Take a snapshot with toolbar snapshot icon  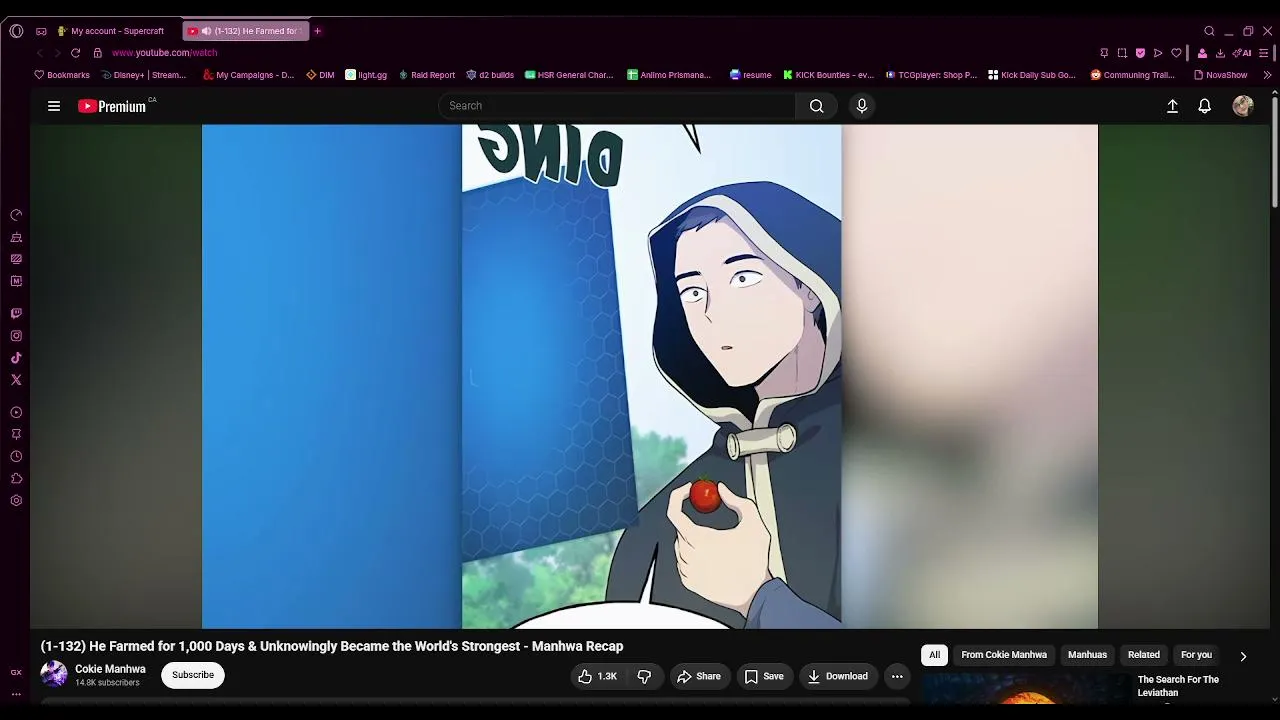[1122, 53]
